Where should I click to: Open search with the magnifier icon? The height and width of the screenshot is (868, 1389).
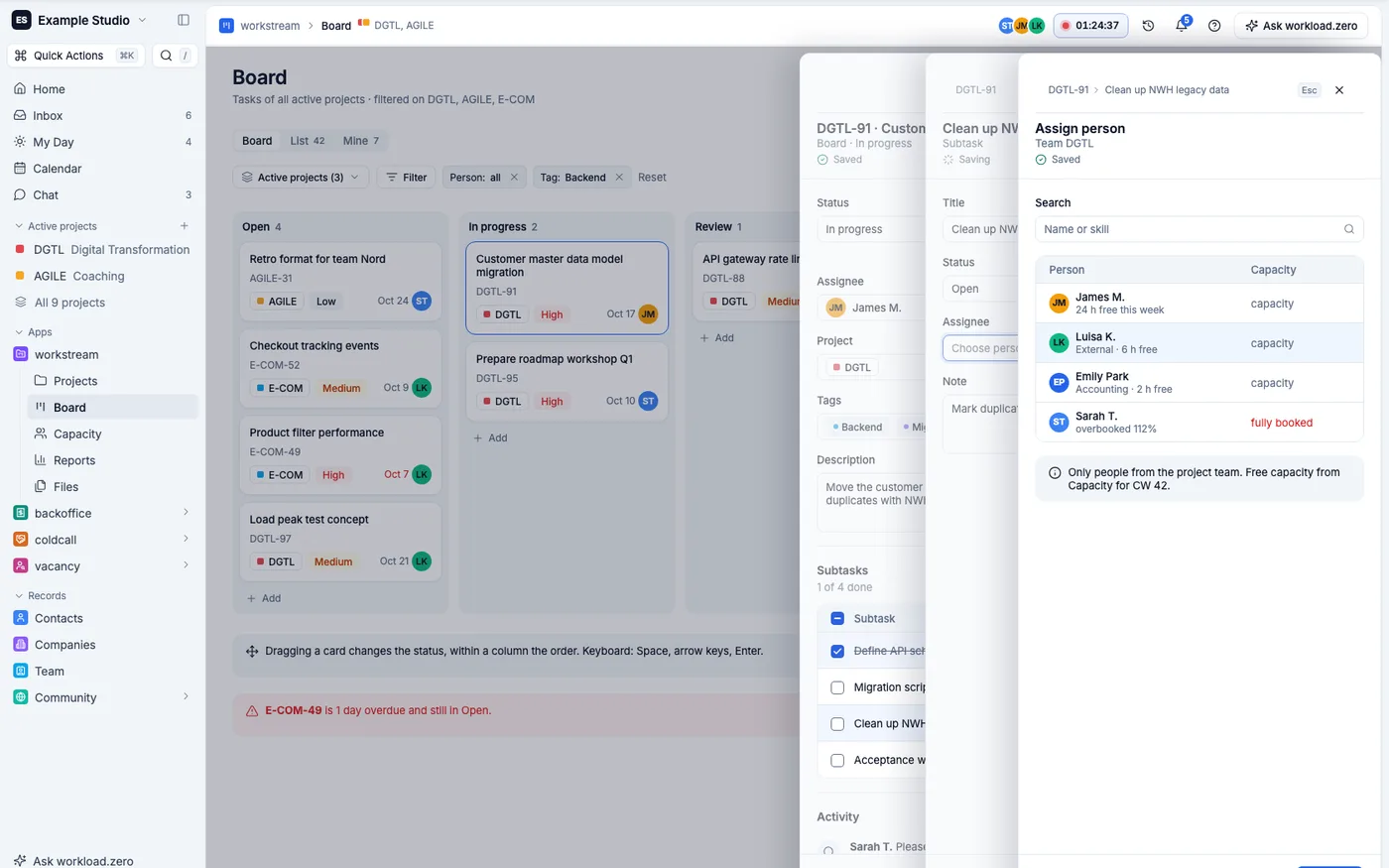point(167,56)
